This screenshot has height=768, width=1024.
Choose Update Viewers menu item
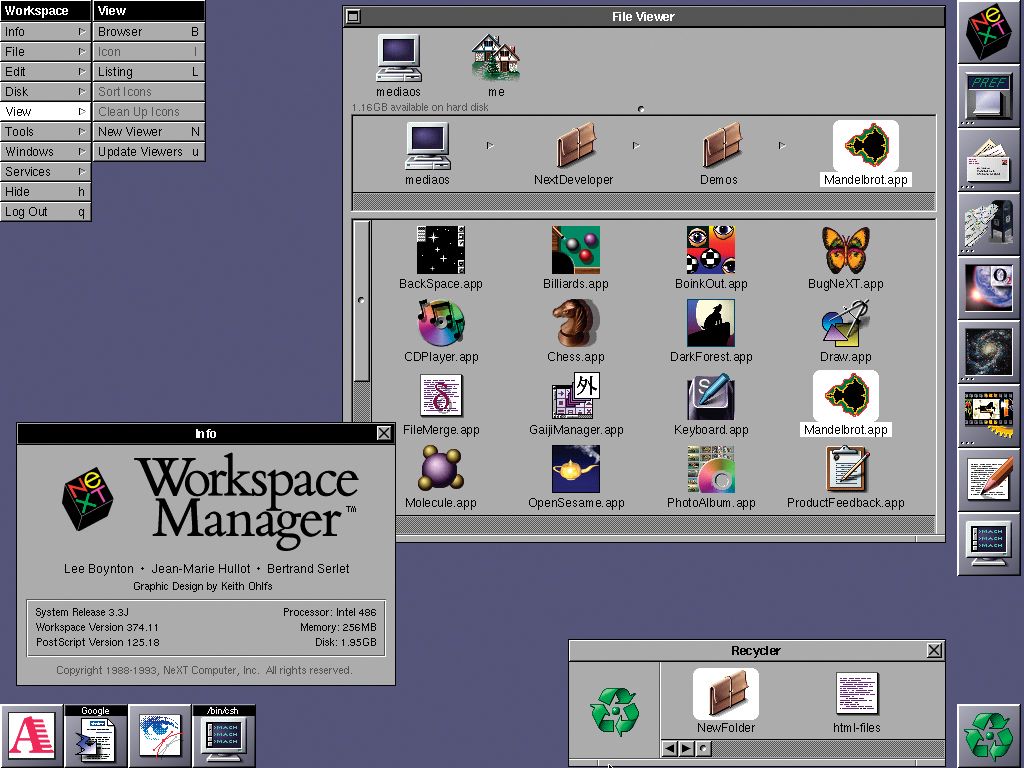pos(149,152)
